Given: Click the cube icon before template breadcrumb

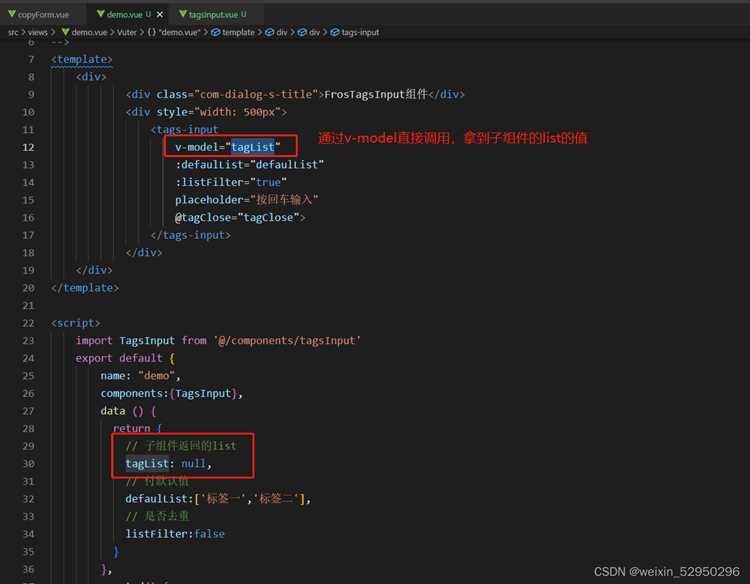Looking at the screenshot, I should tap(216, 33).
